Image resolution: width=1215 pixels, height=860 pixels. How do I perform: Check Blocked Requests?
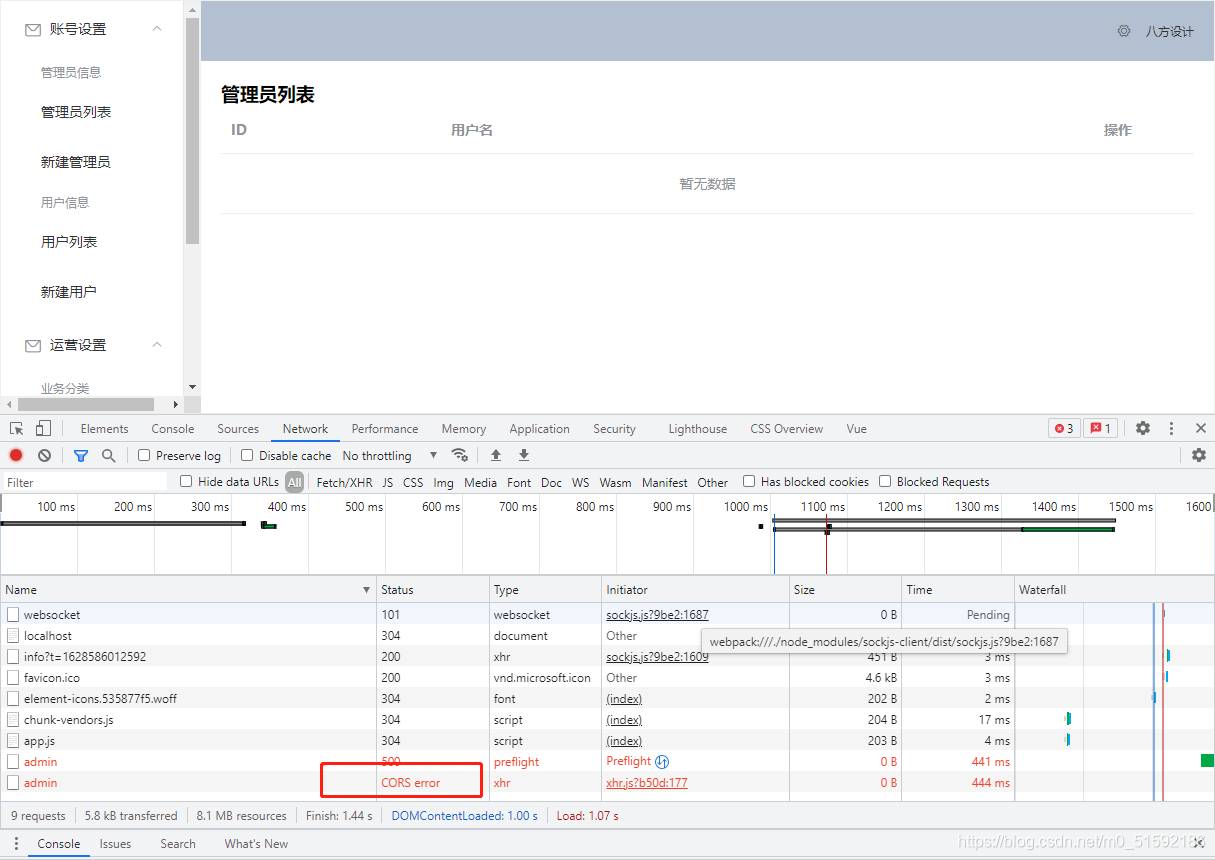coord(885,481)
